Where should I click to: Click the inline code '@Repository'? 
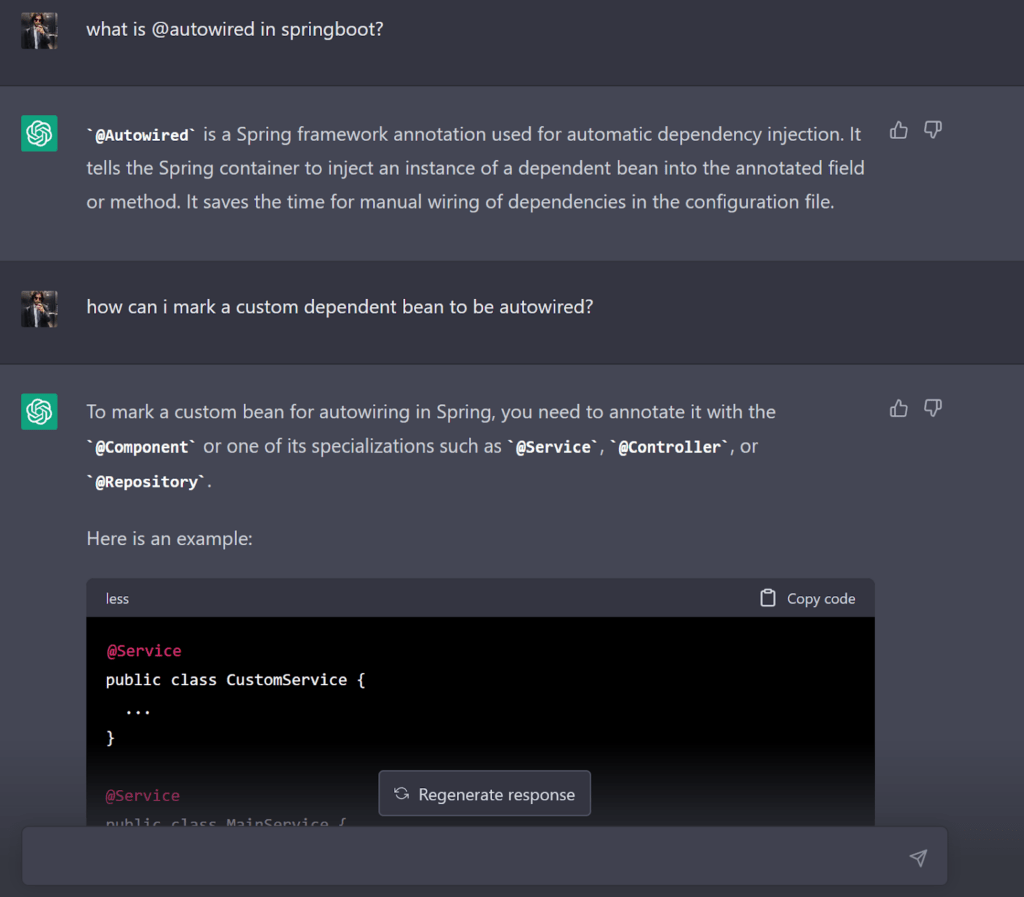tap(146, 482)
